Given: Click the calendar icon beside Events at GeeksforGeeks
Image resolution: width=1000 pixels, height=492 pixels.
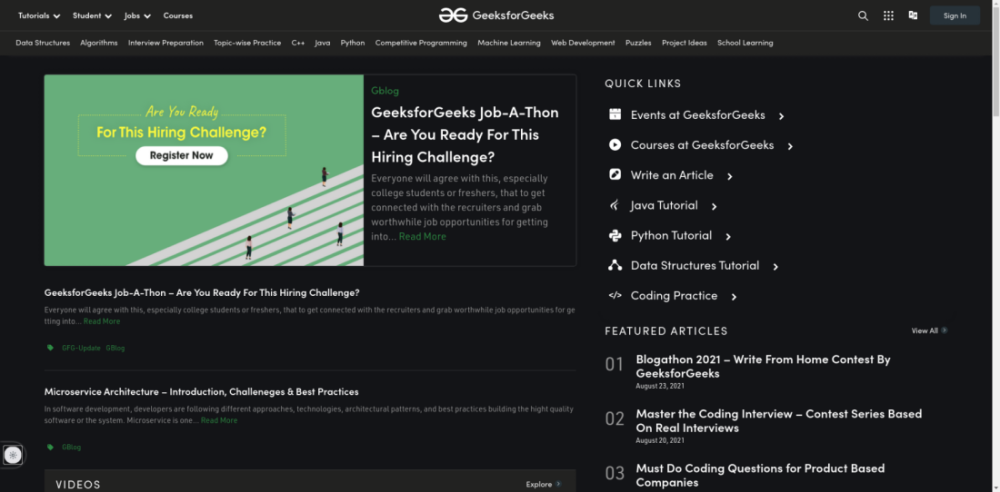Looking at the screenshot, I should [x=615, y=115].
